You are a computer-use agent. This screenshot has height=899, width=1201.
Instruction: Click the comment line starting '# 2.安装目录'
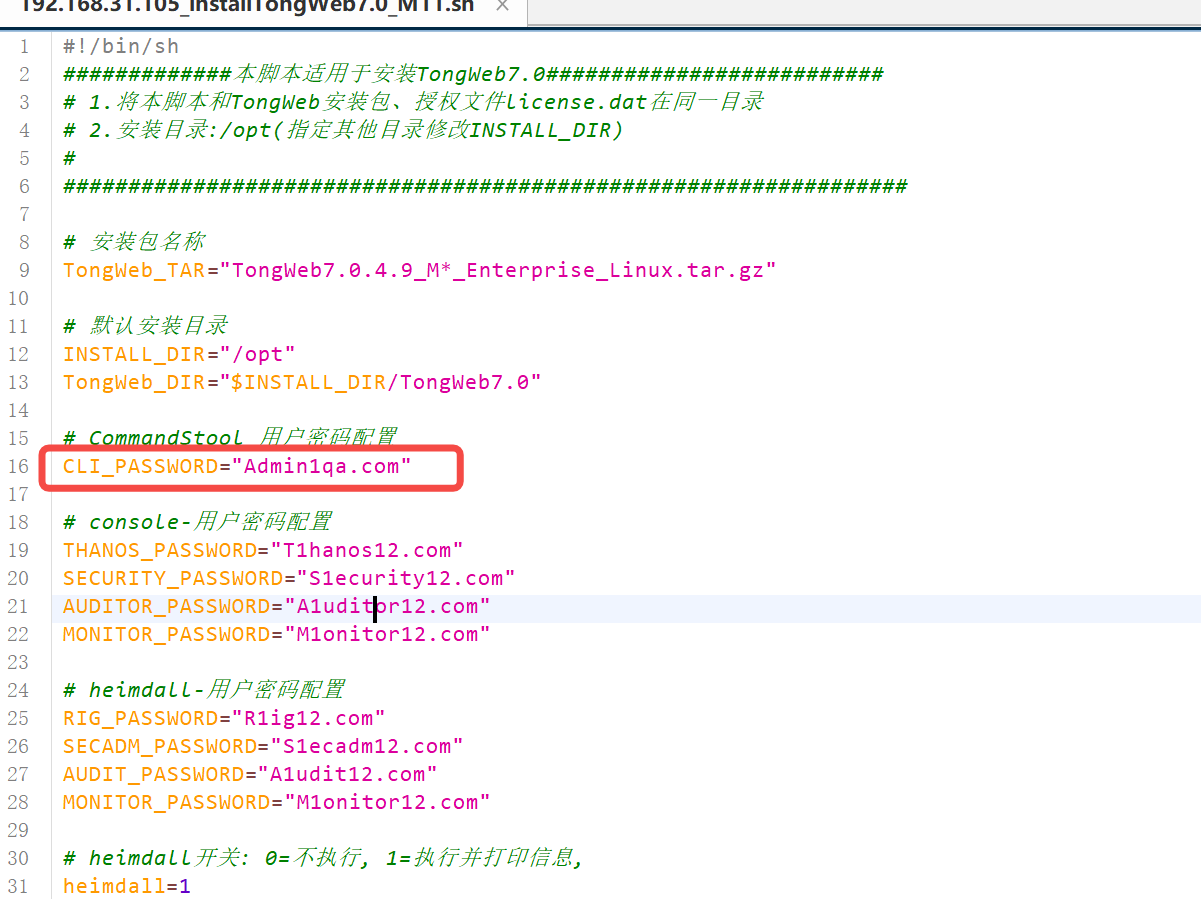point(343,130)
